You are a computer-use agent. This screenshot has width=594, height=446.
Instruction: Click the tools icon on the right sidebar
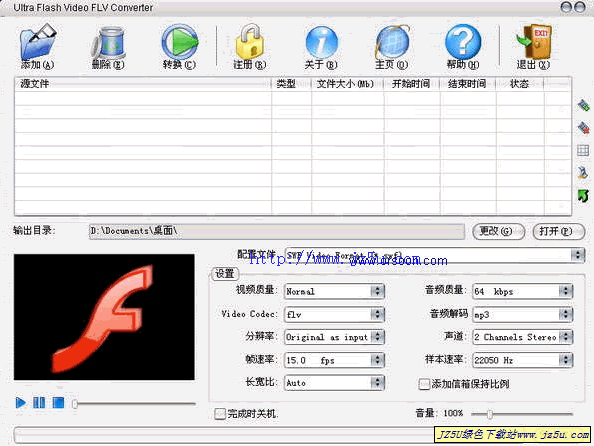583,173
